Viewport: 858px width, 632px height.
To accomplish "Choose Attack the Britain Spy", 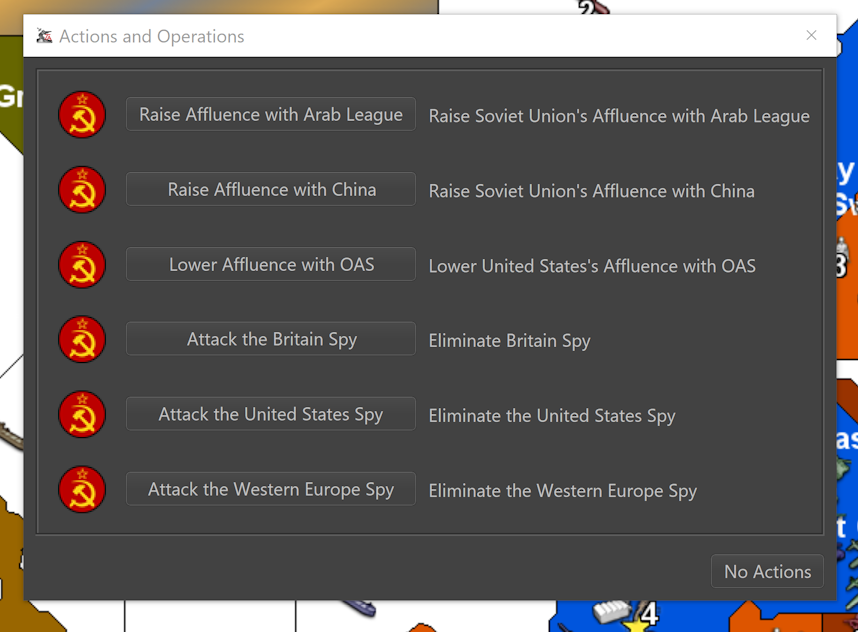I will click(x=270, y=339).
